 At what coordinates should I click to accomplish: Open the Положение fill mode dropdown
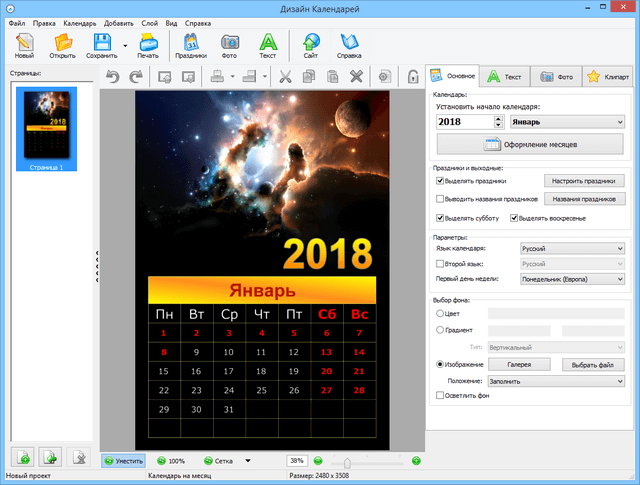(557, 381)
